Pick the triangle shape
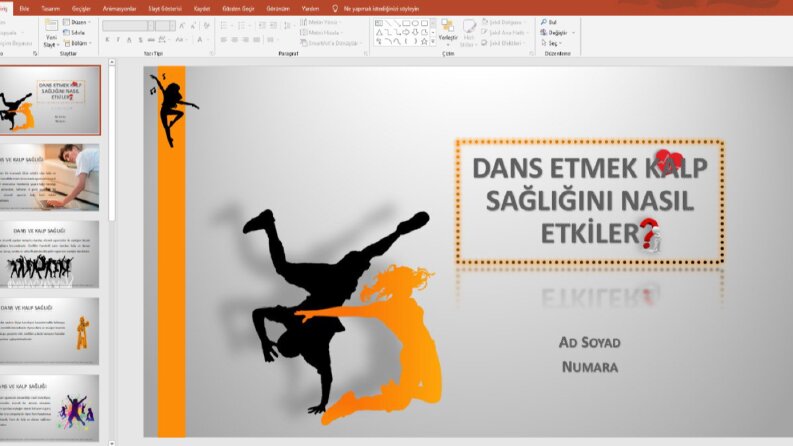Viewport: 793px width, 446px height. pyautogui.click(x=379, y=32)
